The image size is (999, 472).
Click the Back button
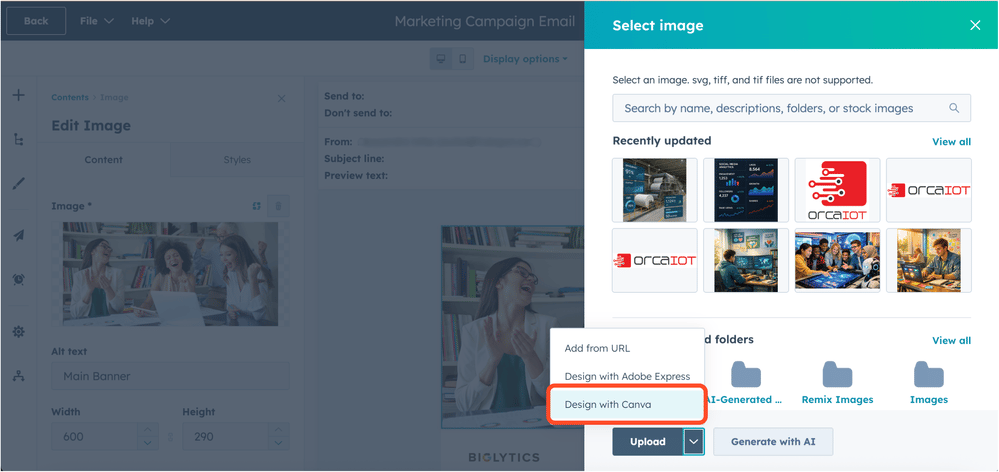click(x=36, y=21)
